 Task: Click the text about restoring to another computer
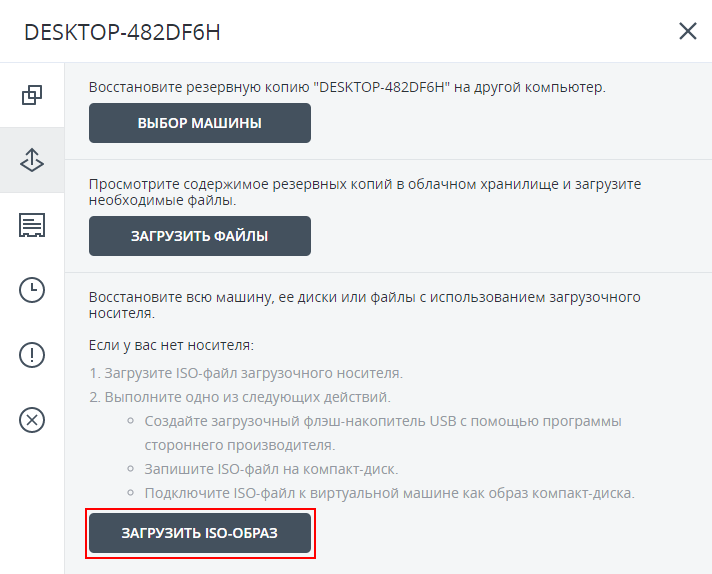347,87
